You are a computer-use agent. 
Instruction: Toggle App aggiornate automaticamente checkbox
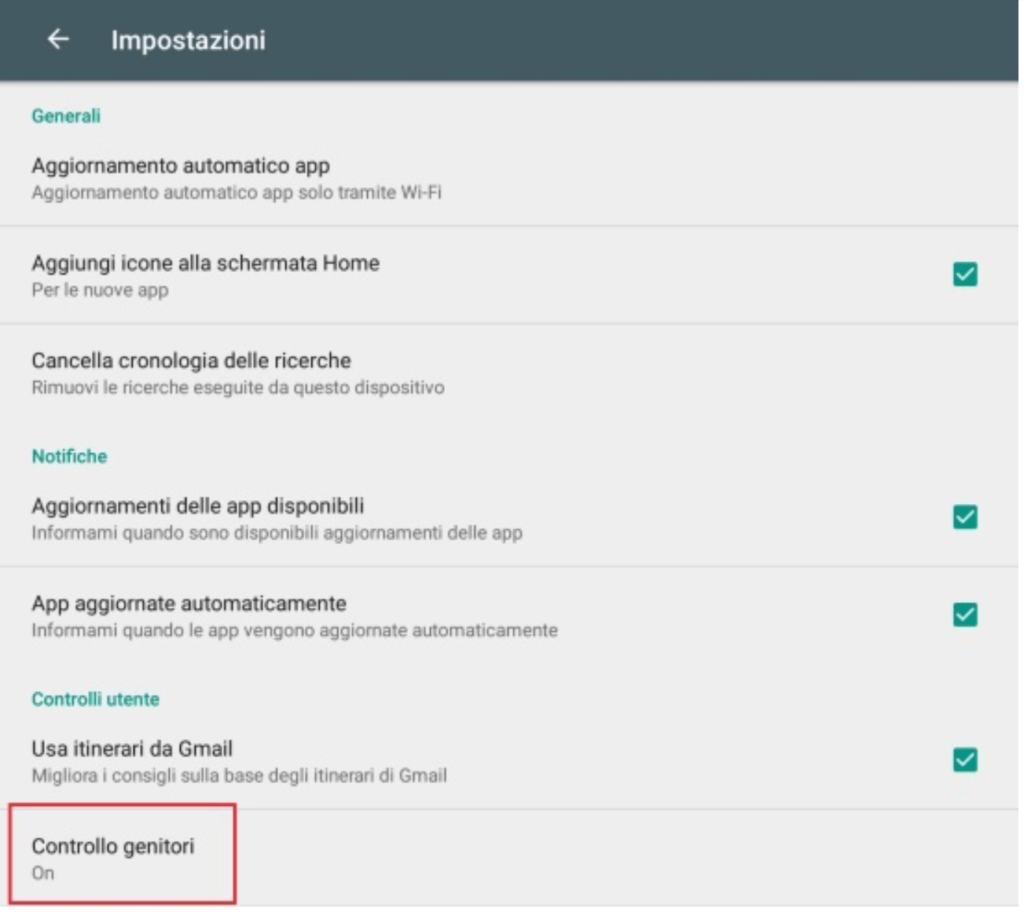tap(965, 614)
